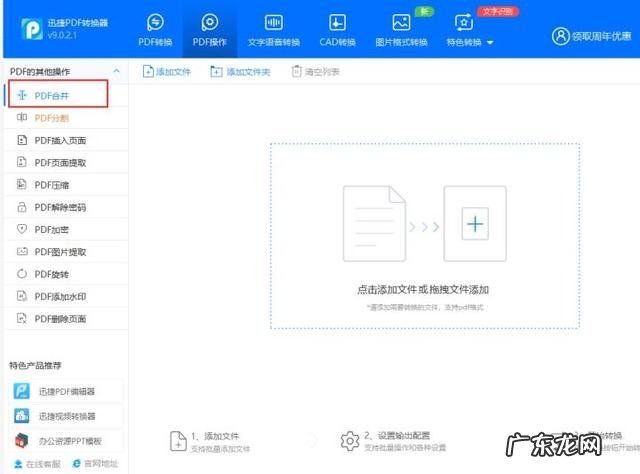This screenshot has height=474, width=640.
Task: Select PDF解除密码 in the sidebar
Action: point(65,207)
